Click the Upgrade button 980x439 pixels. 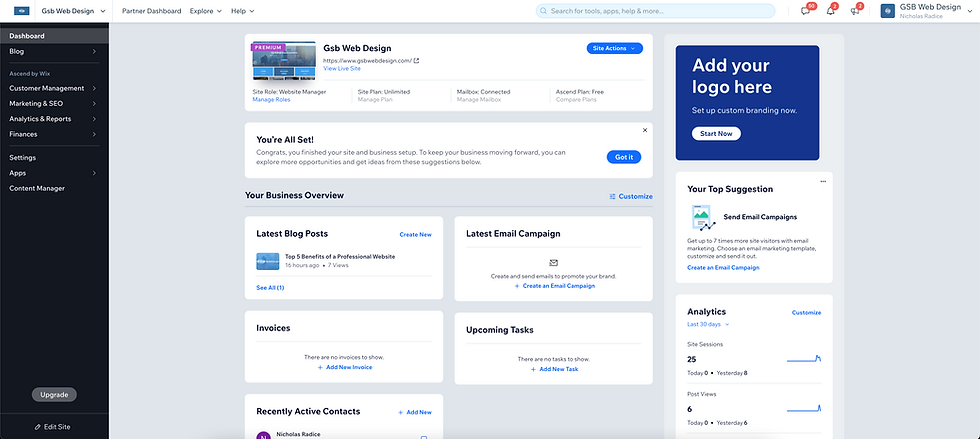tap(54, 395)
